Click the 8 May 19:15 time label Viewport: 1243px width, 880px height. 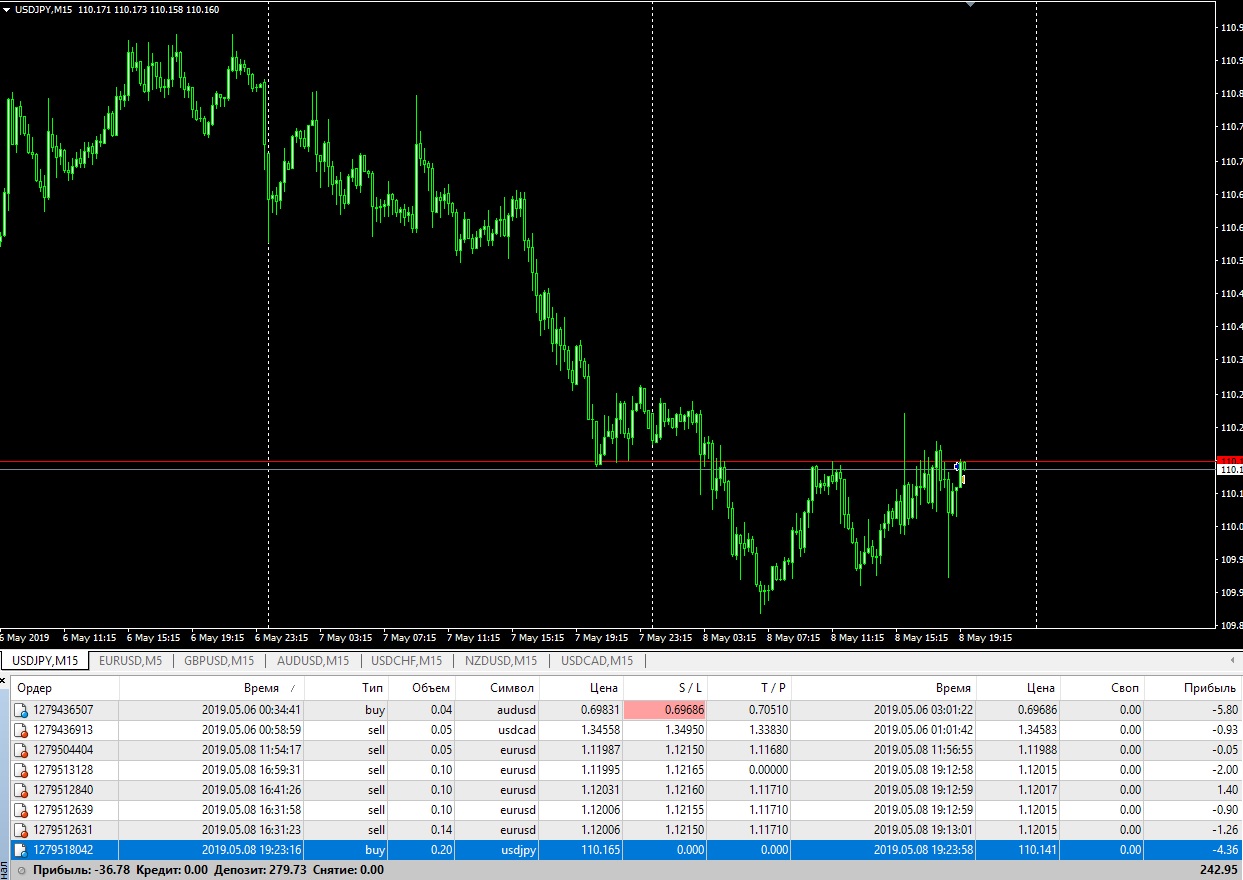(985, 637)
